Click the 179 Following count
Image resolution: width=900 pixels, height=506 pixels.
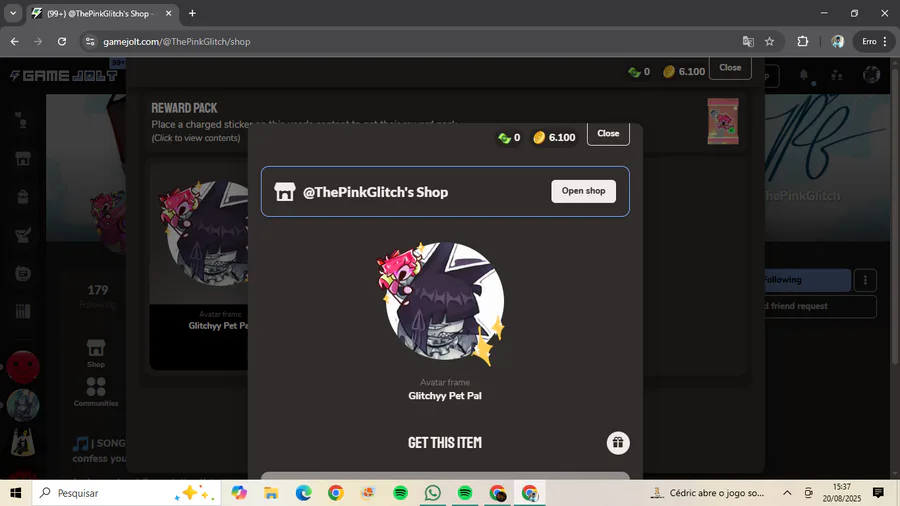coord(98,295)
